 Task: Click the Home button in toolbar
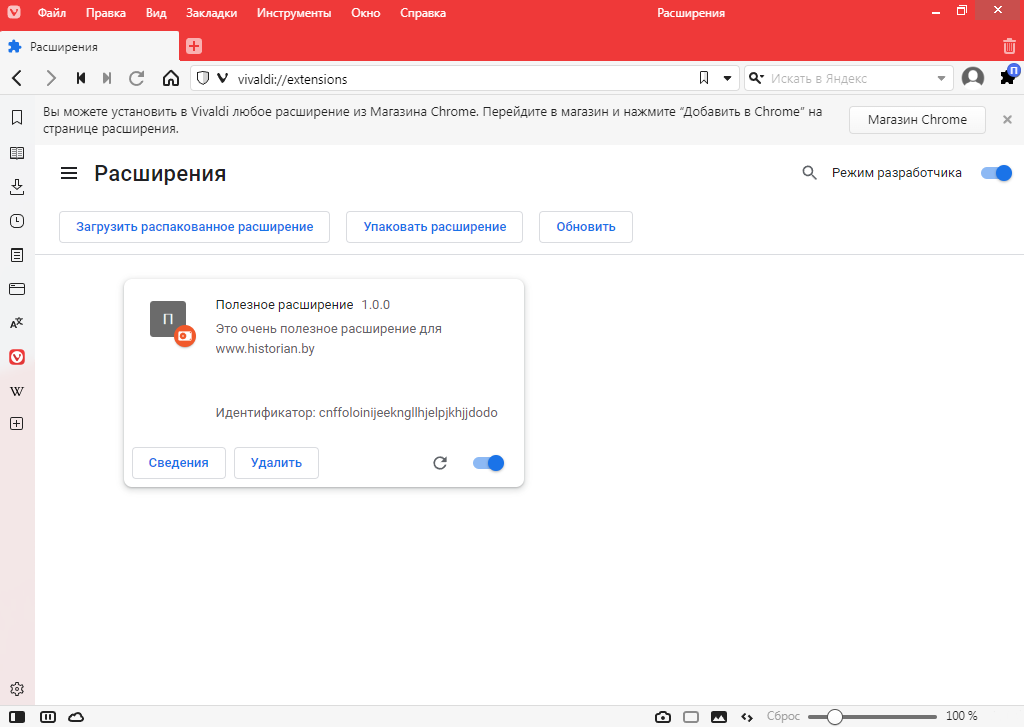coord(170,78)
